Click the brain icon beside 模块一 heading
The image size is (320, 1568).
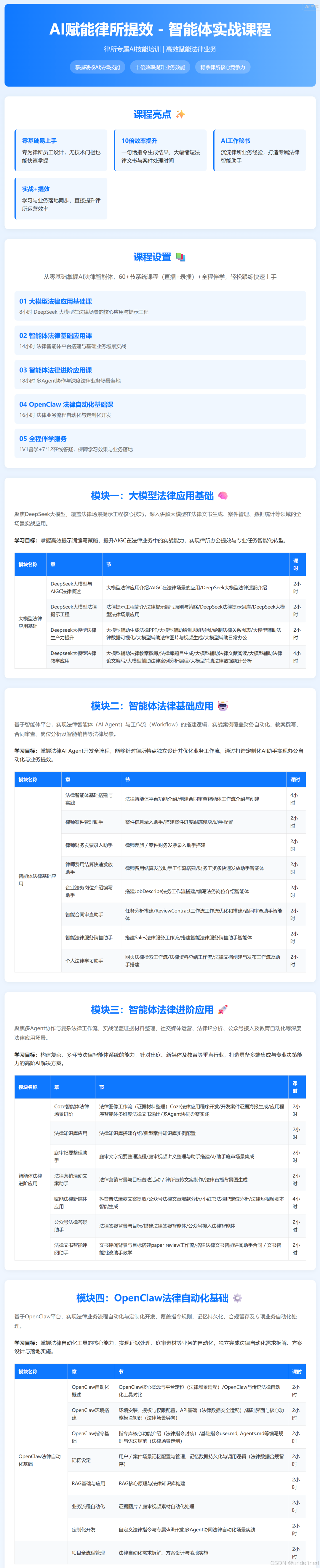point(223,495)
